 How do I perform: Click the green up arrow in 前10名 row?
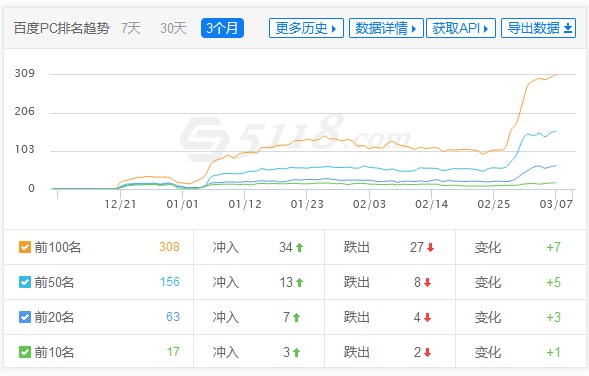click(296, 352)
